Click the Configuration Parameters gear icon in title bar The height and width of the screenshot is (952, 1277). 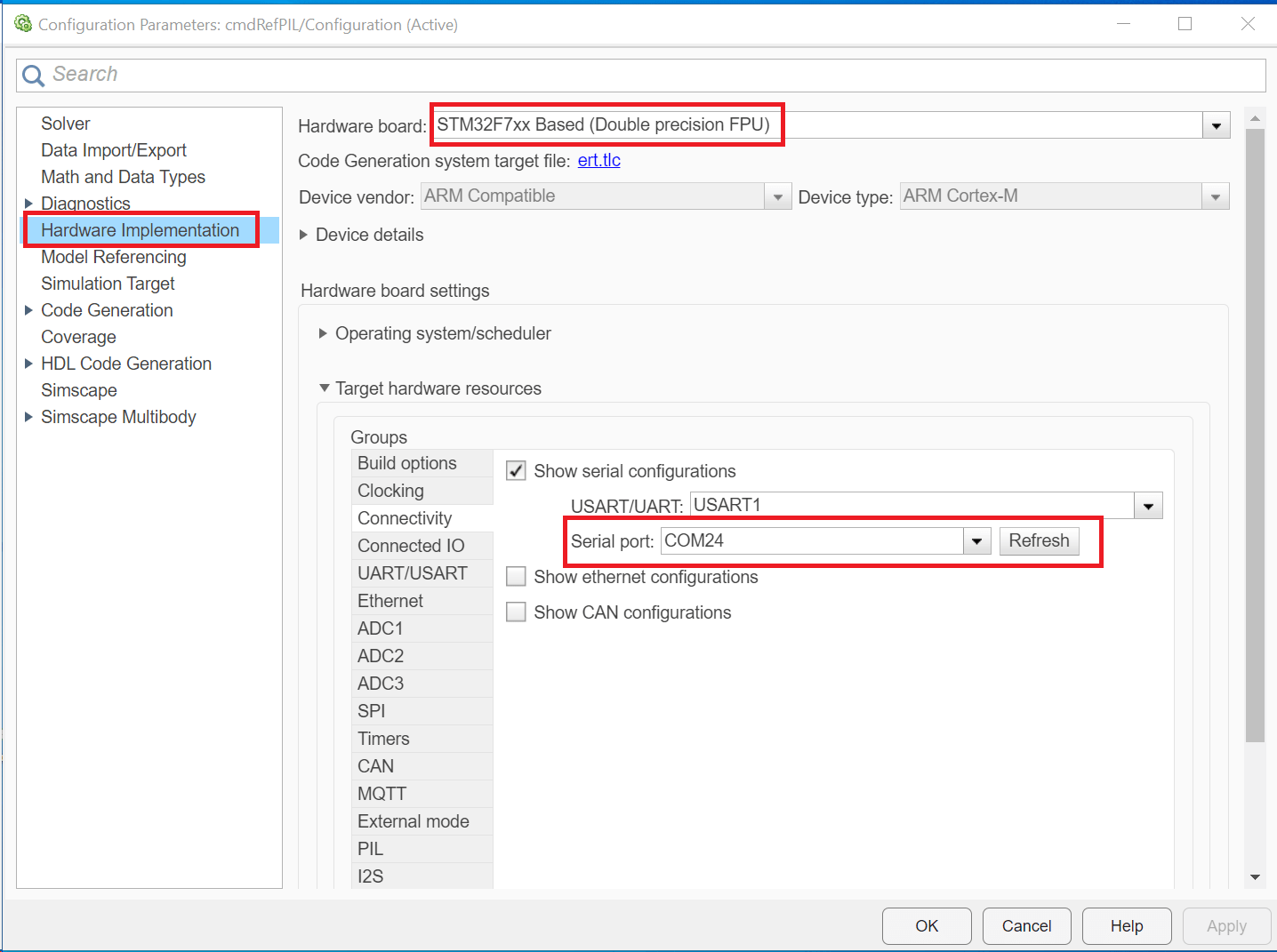click(23, 24)
